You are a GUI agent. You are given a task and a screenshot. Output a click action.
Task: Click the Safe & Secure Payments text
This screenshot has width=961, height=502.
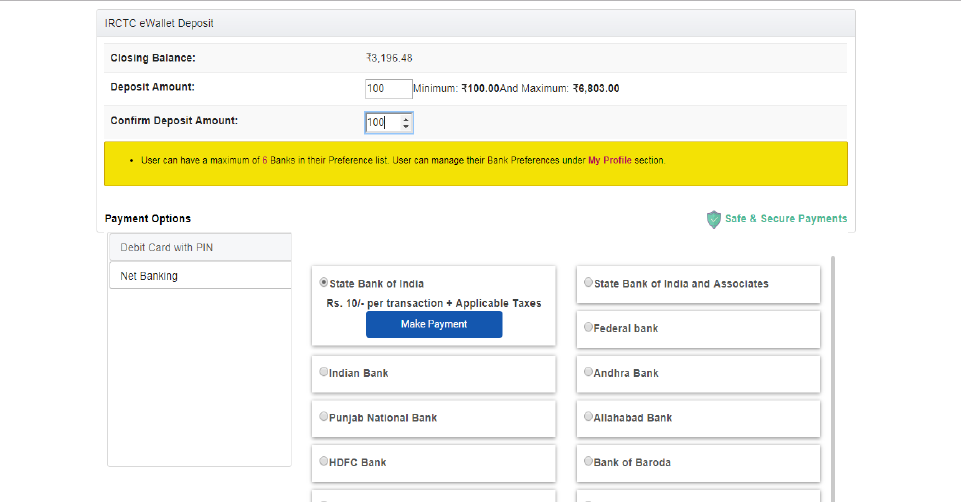786,219
